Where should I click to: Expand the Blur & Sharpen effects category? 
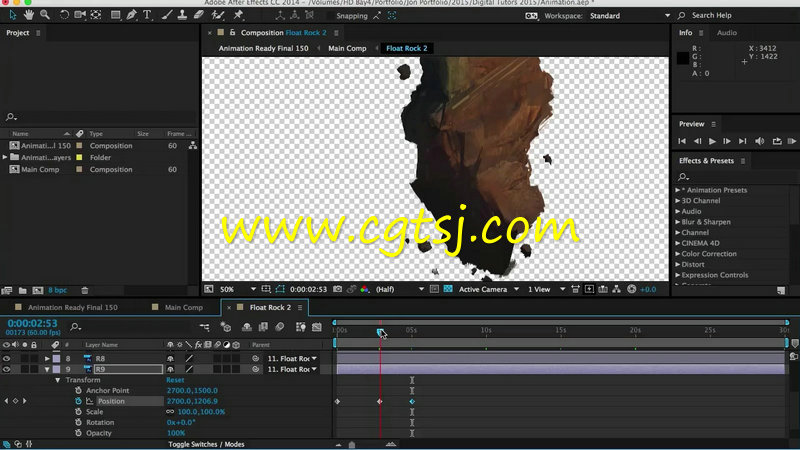pos(678,222)
